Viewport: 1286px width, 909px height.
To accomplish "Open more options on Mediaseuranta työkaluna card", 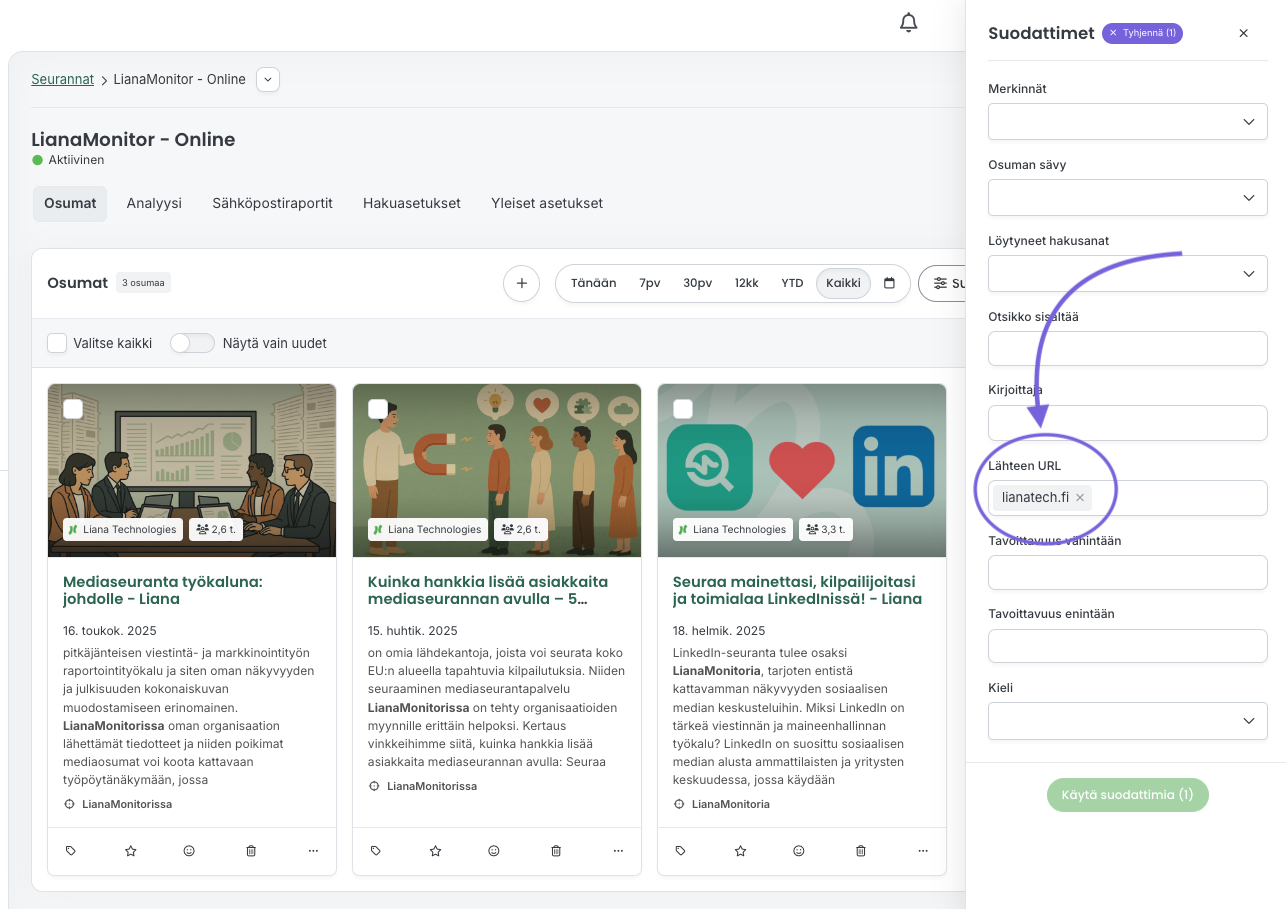I will [x=313, y=851].
